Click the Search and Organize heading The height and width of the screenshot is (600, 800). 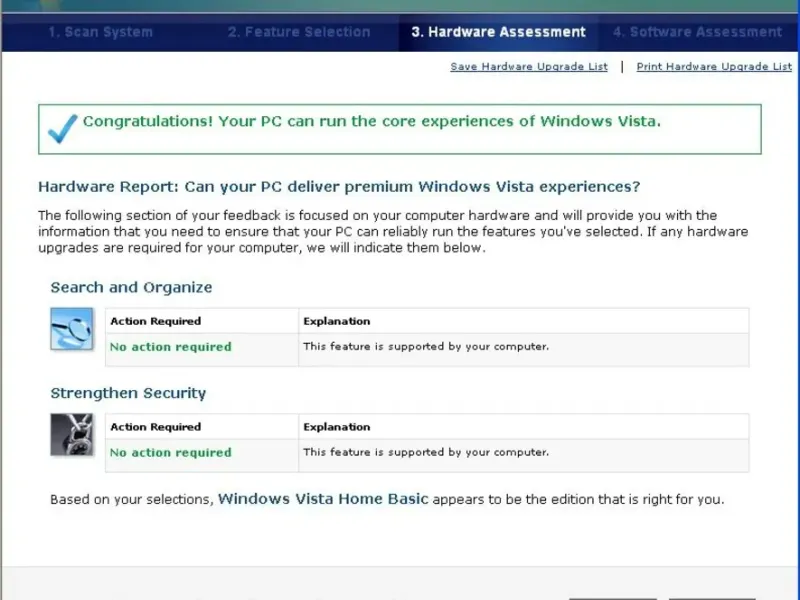[131, 287]
